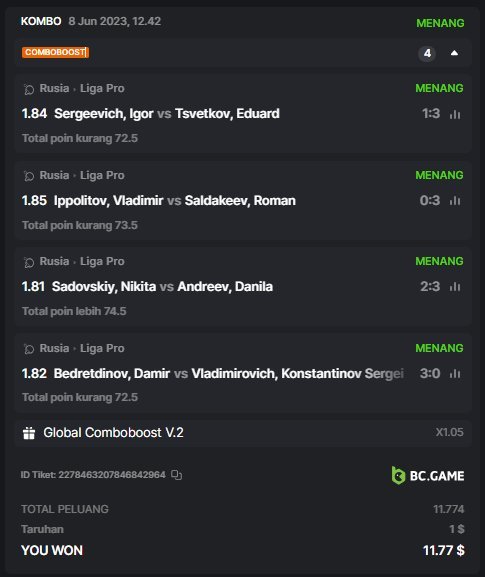485x577 pixels.
Task: Open Bedretdinov, Damir vs Vladimirovich match
Action: (x=229, y=374)
